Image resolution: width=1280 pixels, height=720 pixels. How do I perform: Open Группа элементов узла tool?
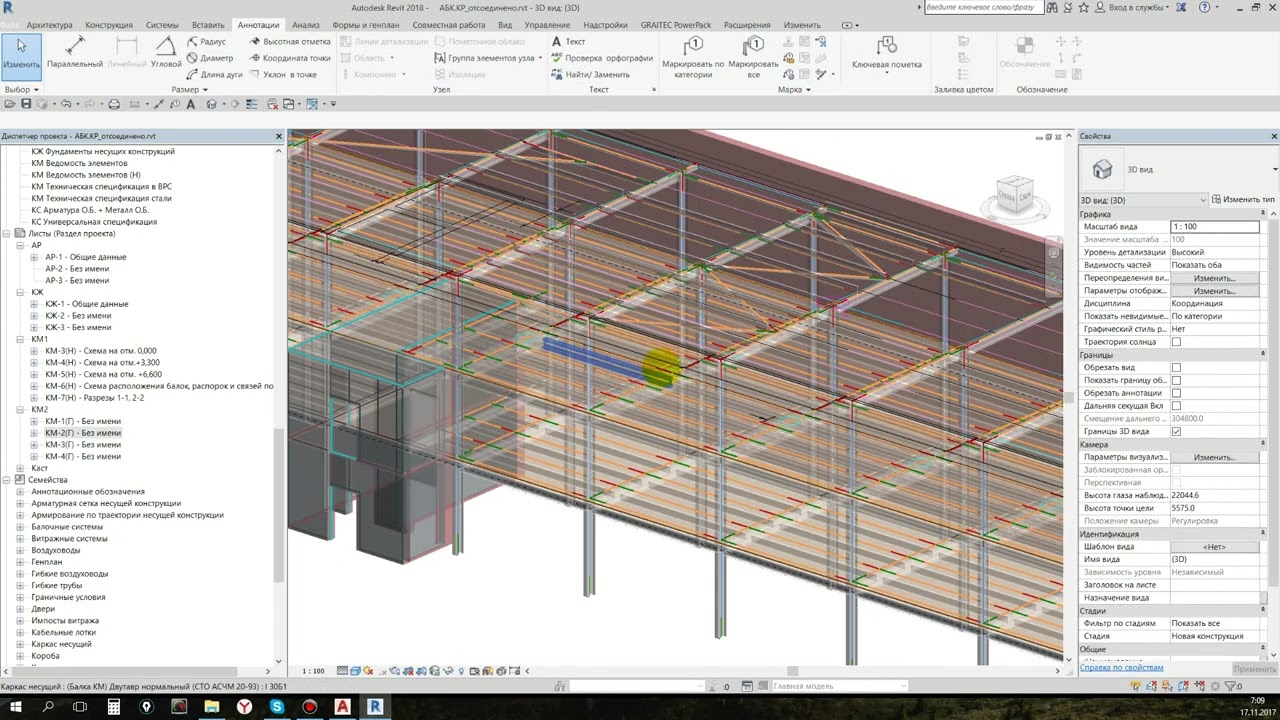pos(486,58)
